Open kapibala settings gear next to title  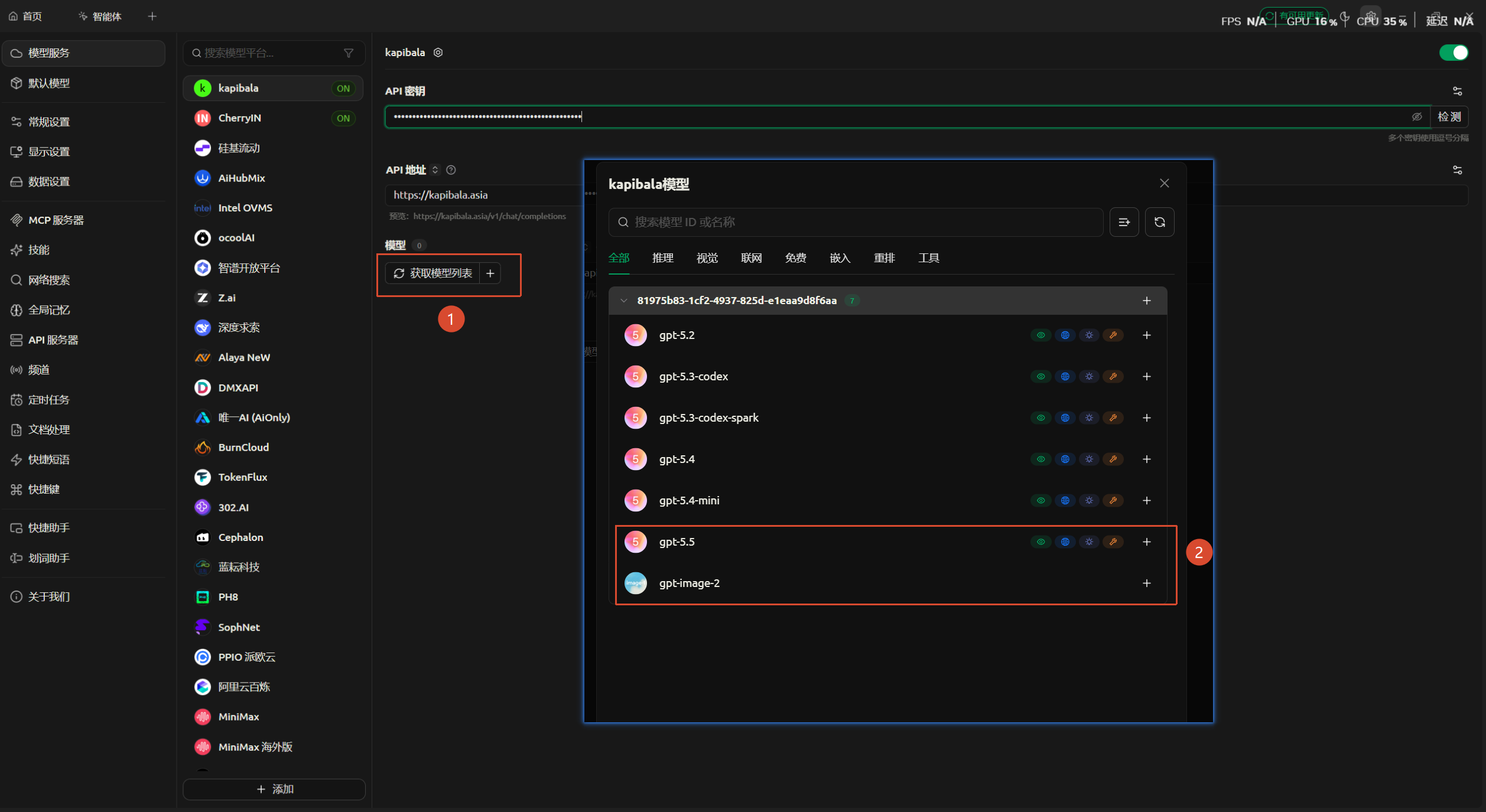pyautogui.click(x=438, y=53)
